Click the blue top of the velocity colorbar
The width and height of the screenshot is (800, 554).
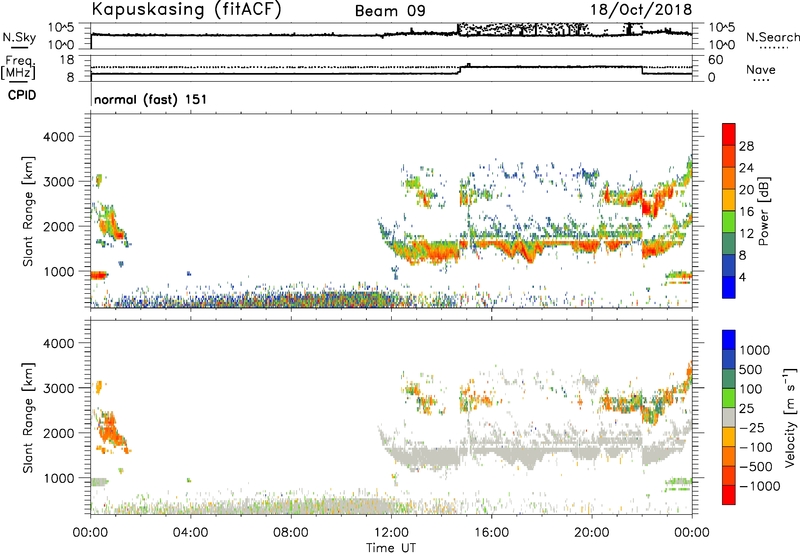point(729,340)
